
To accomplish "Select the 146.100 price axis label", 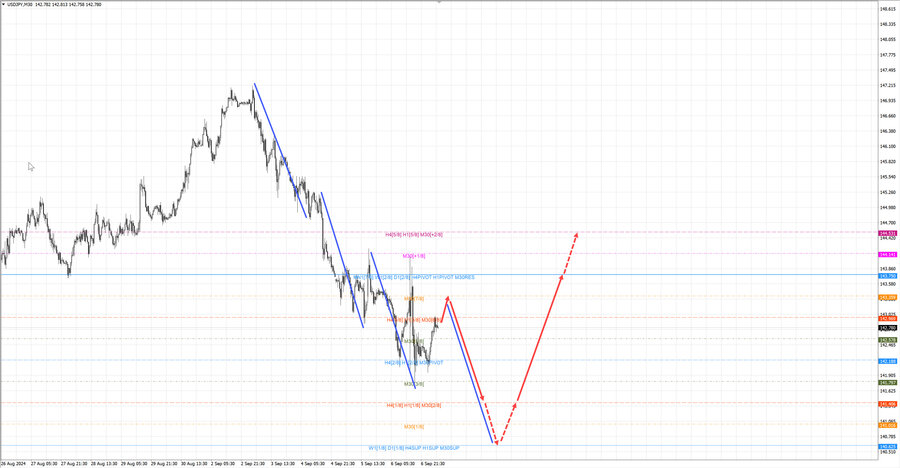I will (888, 146).
